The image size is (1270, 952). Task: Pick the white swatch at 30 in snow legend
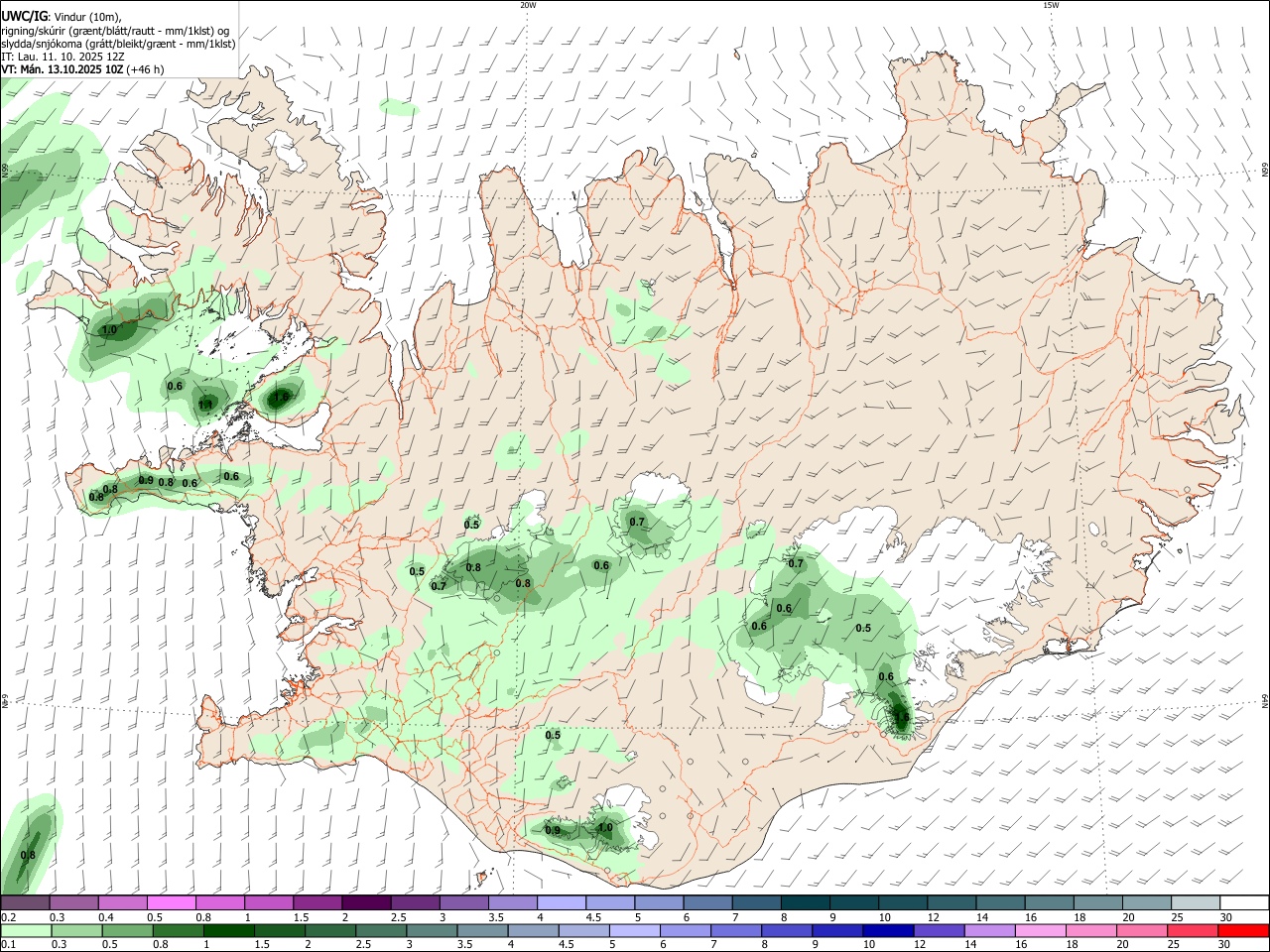click(1244, 902)
